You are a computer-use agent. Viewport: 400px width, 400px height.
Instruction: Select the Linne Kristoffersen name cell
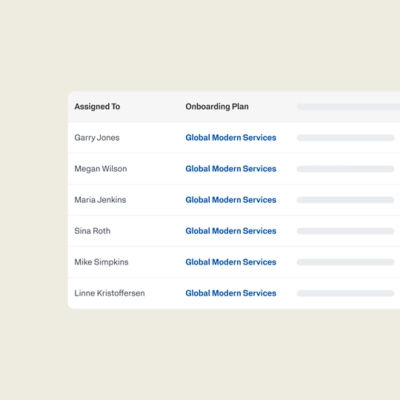click(x=110, y=293)
